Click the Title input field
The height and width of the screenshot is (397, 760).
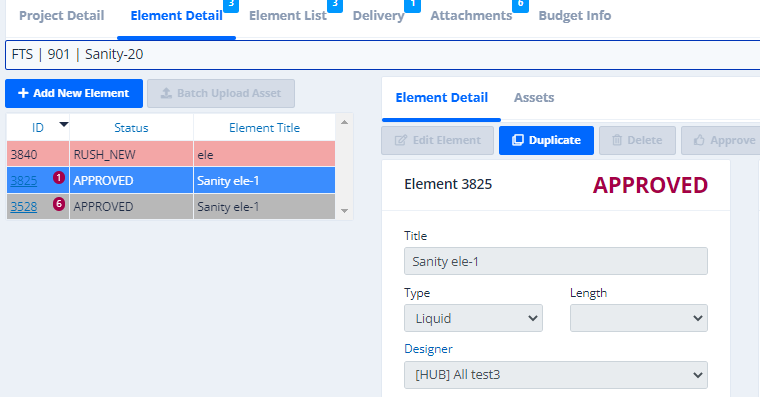point(555,261)
